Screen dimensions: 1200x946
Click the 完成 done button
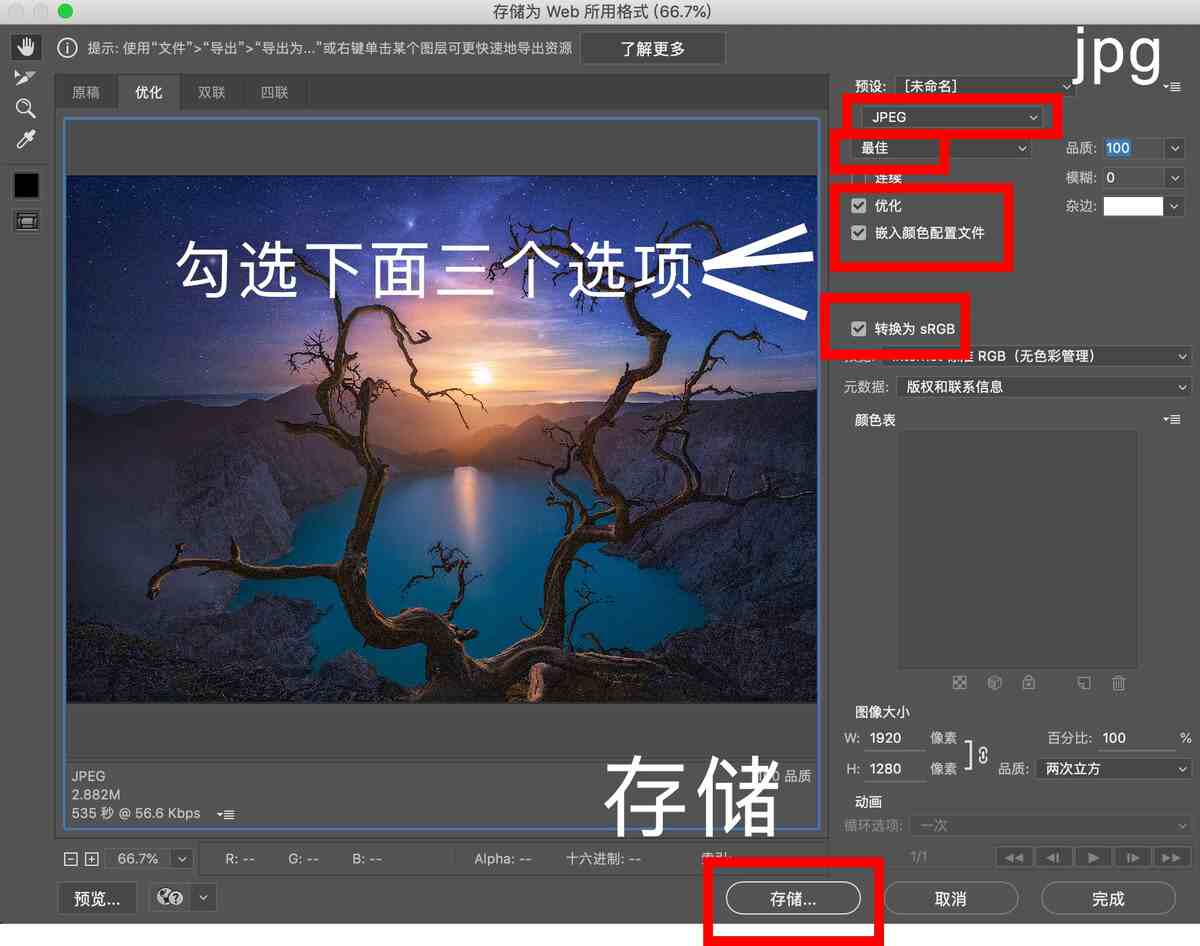pos(1108,898)
